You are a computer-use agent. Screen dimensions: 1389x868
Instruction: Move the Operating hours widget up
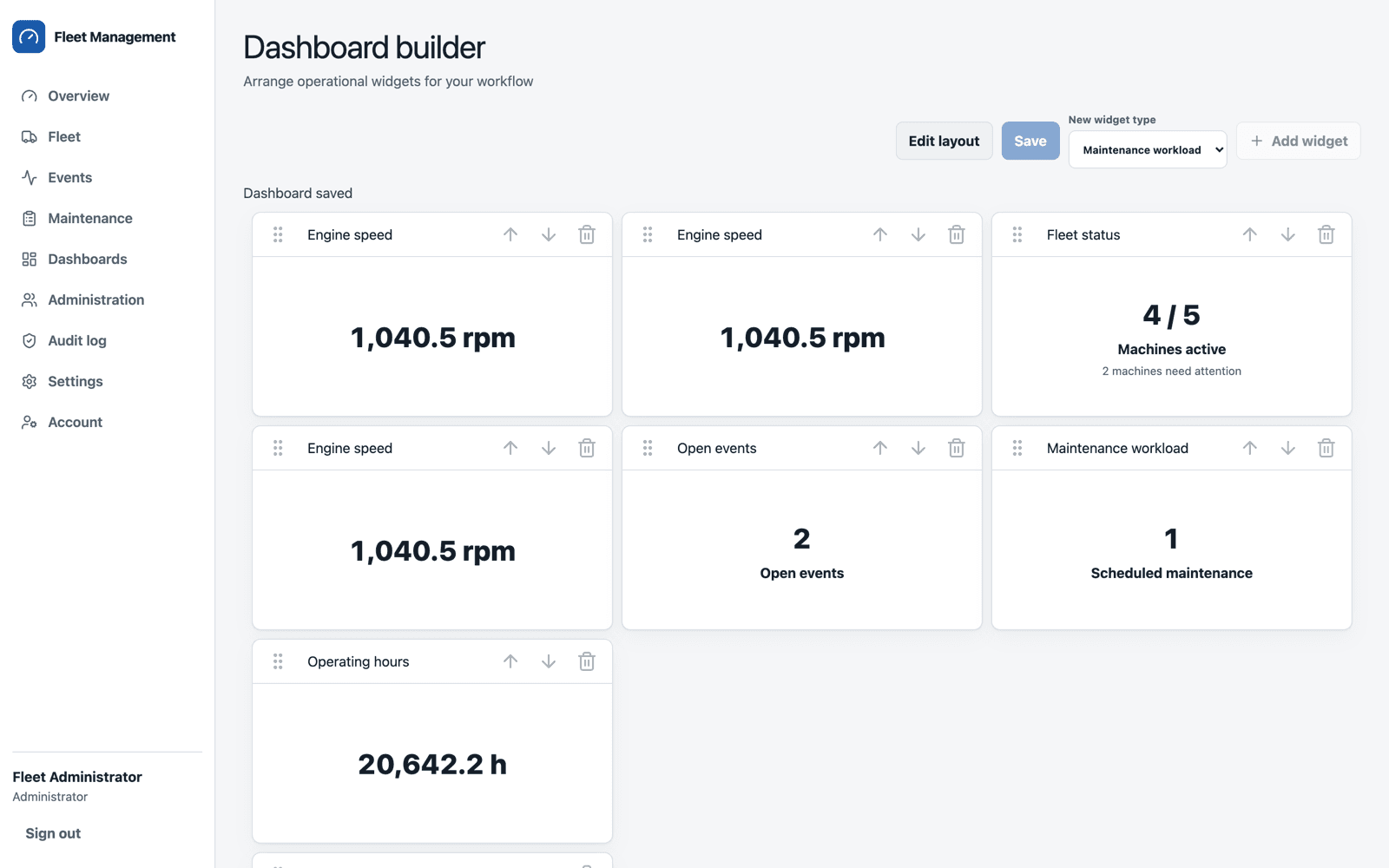point(510,662)
